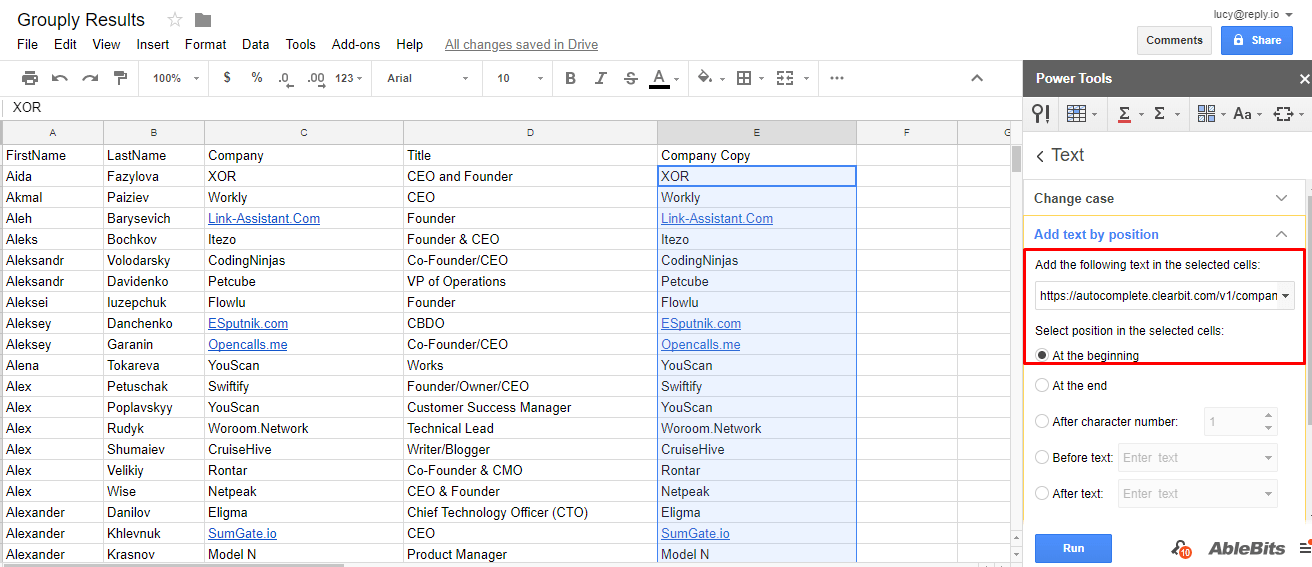This screenshot has height=567, width=1312.
Task: Click the Redo arrow icon
Action: pyautogui.click(x=90, y=78)
